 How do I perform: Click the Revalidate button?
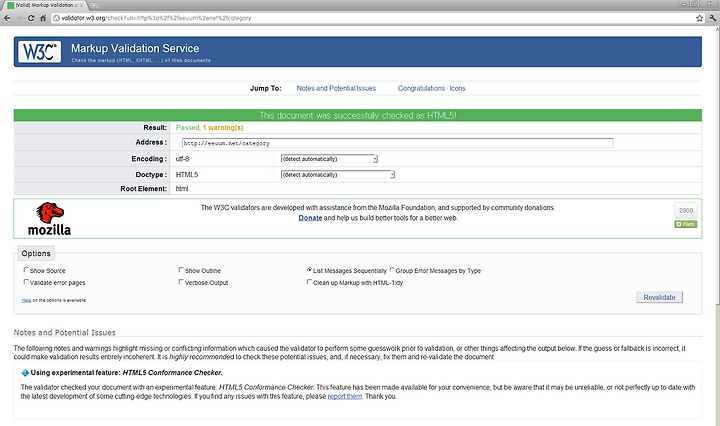pyautogui.click(x=659, y=297)
